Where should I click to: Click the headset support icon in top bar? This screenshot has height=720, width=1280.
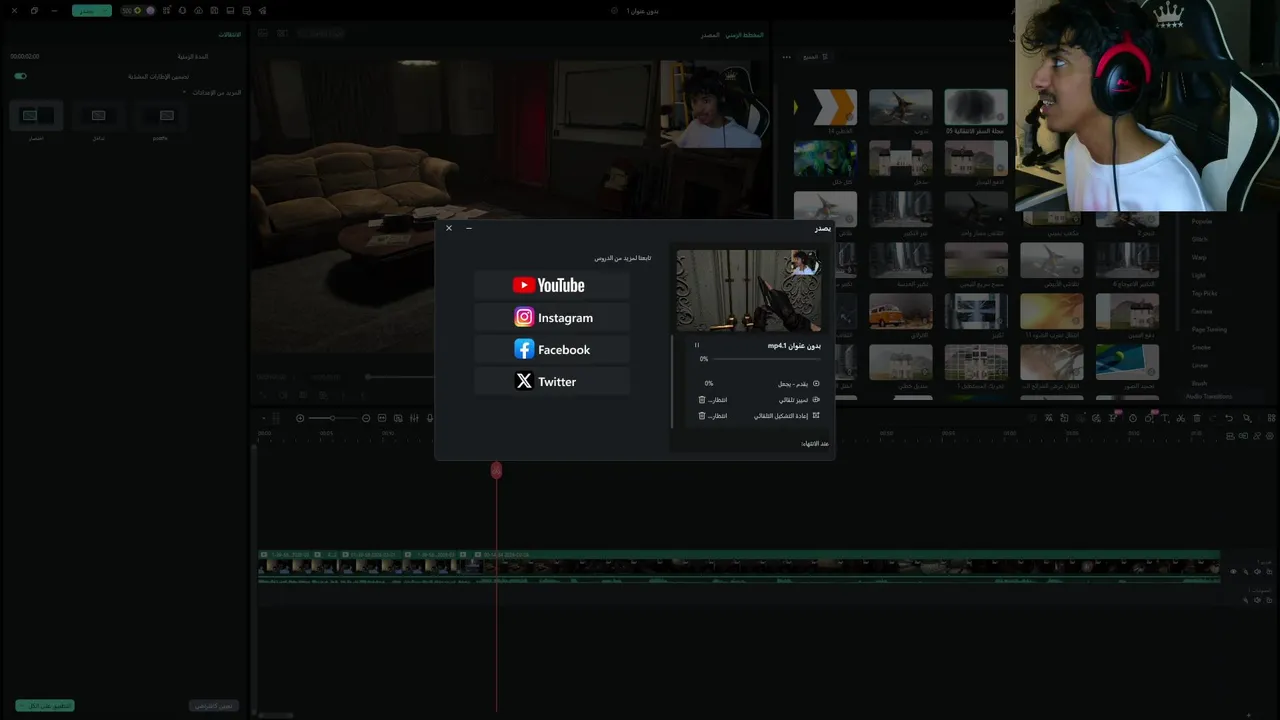pyautogui.click(x=182, y=10)
